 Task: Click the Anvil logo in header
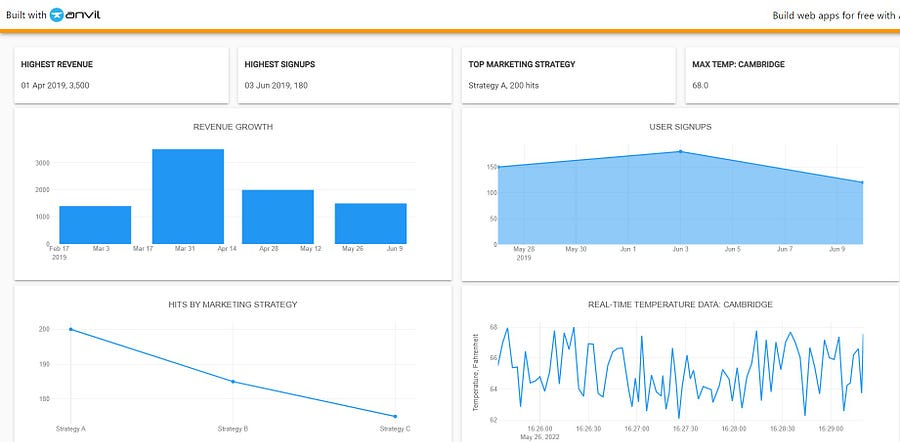(x=75, y=15)
